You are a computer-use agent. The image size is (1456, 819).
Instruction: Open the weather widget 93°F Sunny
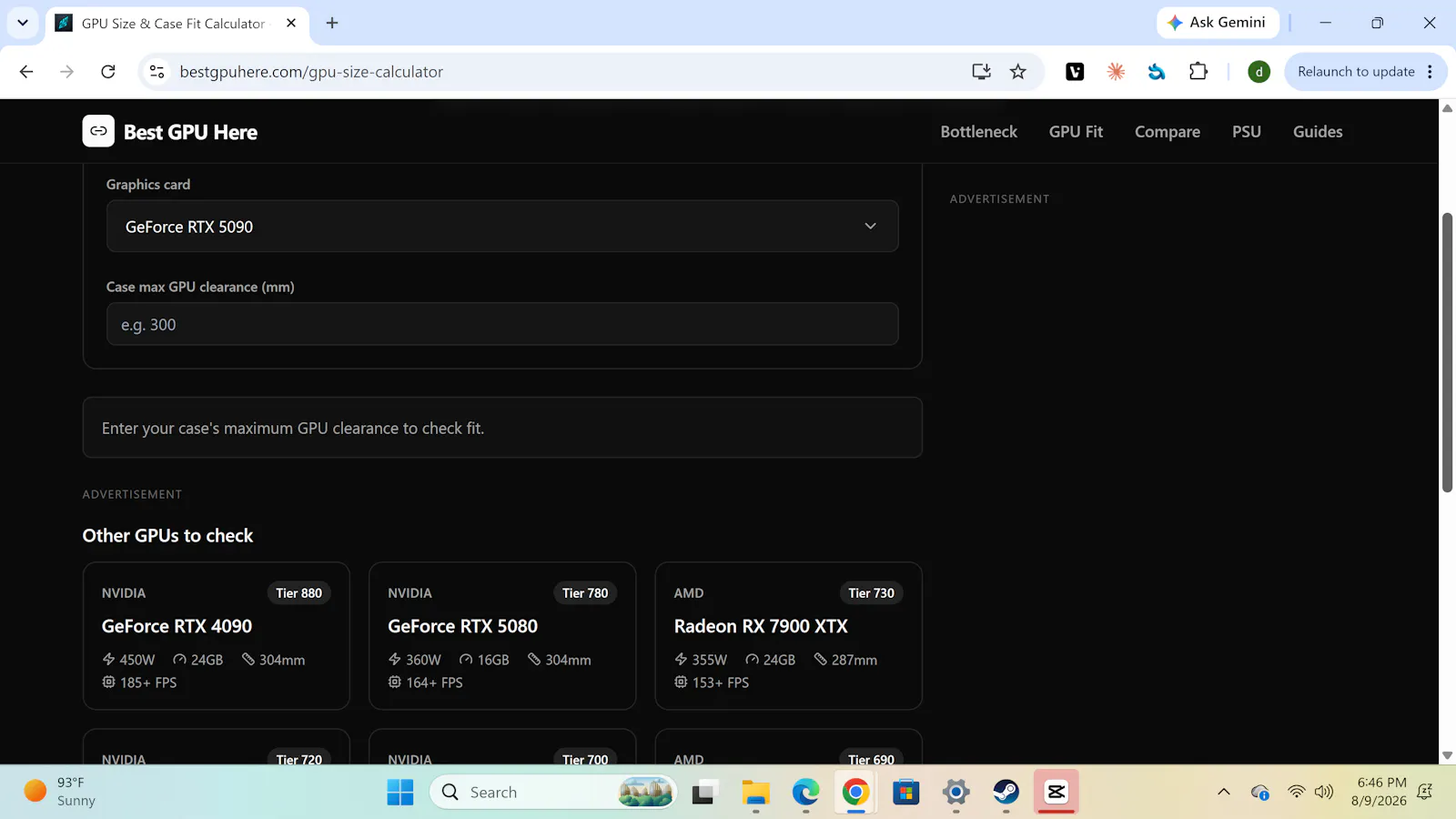[x=60, y=792]
